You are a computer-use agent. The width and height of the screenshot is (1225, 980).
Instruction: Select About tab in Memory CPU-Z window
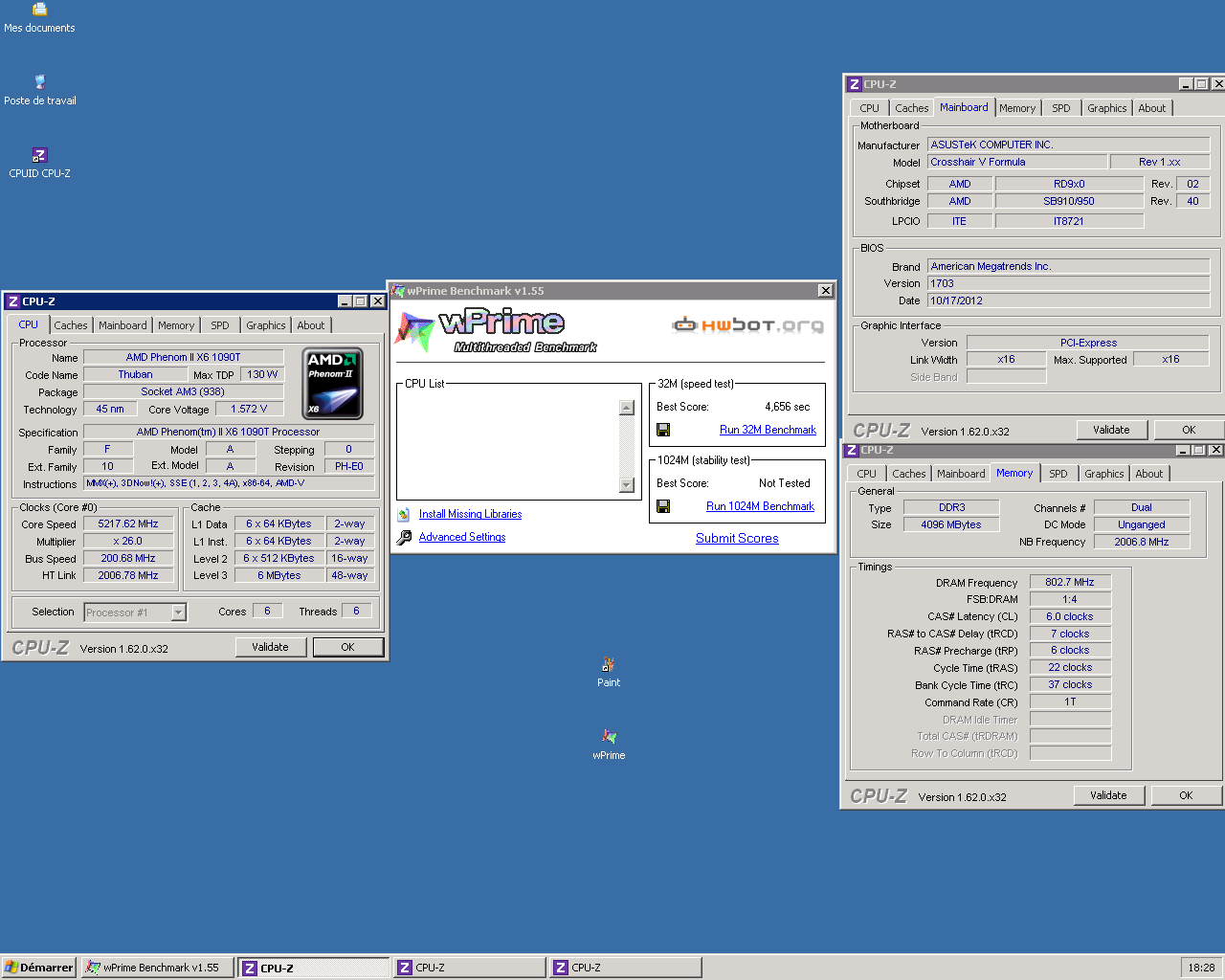(1149, 474)
